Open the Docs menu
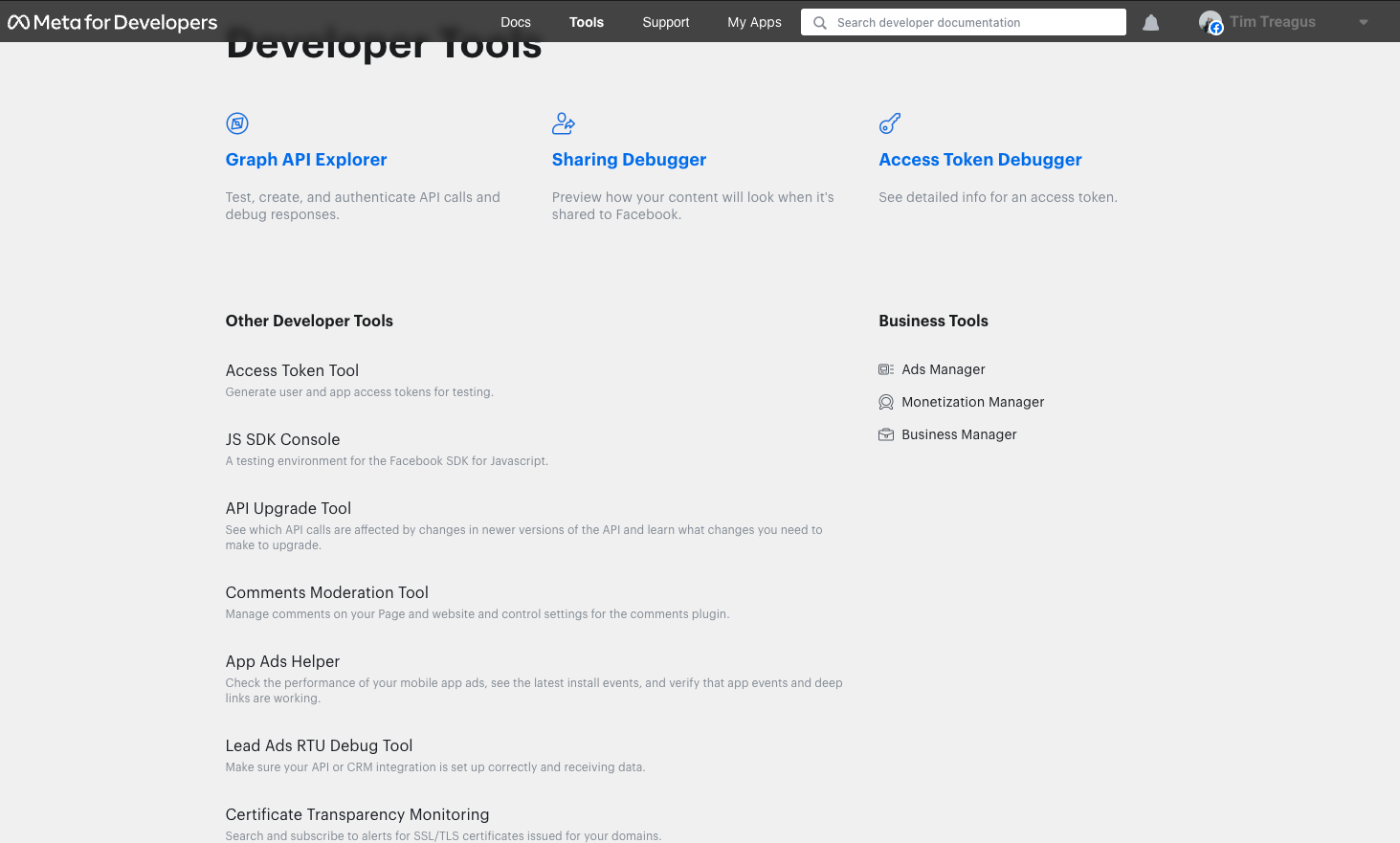Screen dimensions: 1400x843 tap(516, 22)
